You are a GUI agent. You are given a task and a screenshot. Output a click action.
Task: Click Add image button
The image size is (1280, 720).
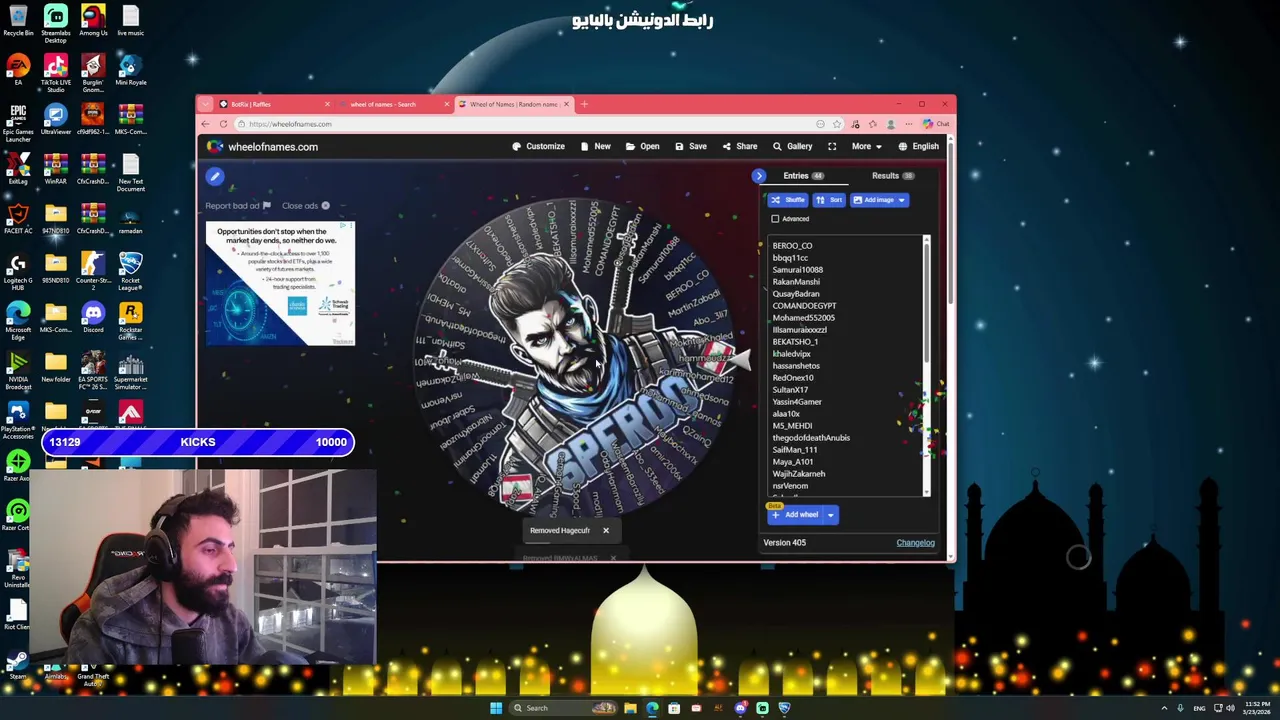click(x=873, y=200)
